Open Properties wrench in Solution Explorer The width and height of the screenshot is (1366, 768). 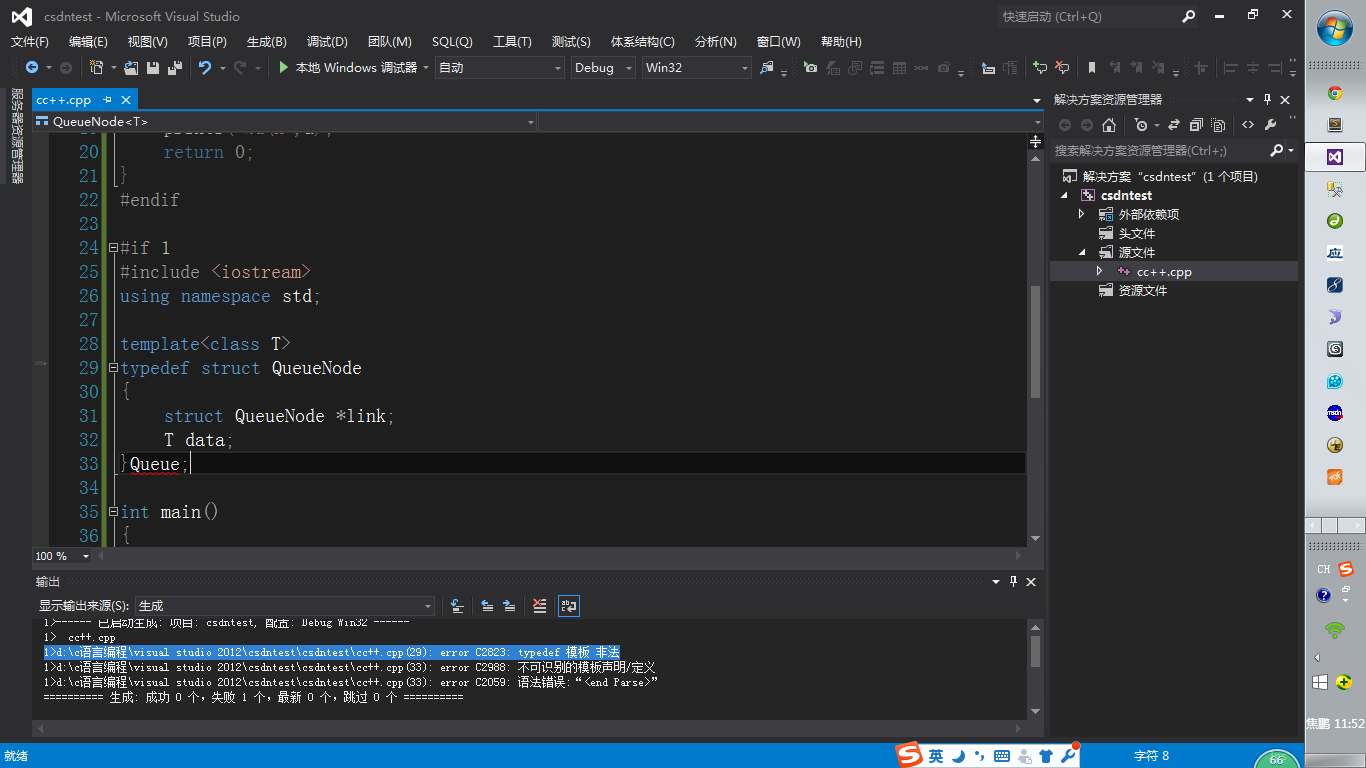[1271, 125]
